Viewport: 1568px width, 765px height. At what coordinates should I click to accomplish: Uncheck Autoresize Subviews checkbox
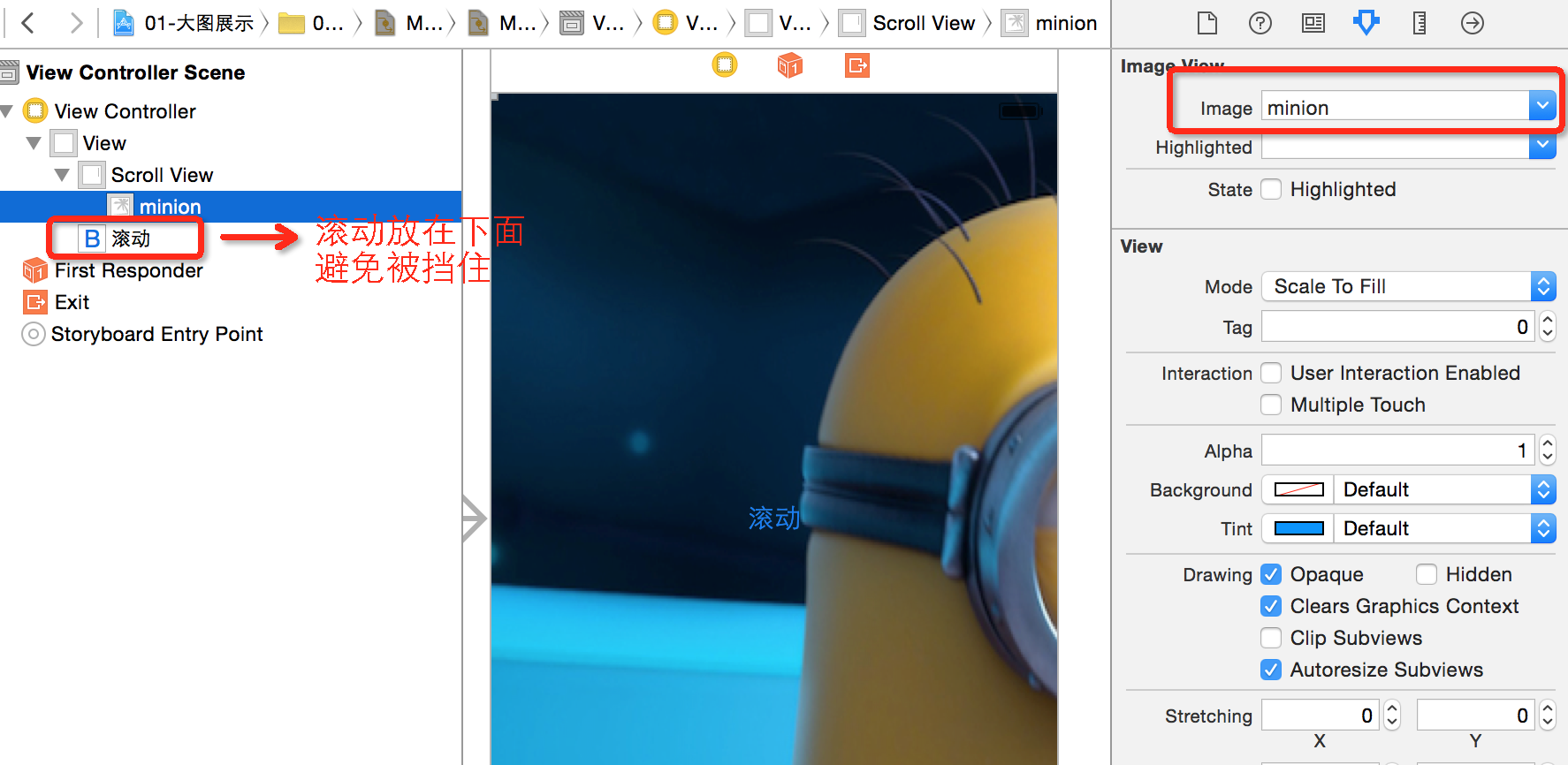(x=1271, y=670)
